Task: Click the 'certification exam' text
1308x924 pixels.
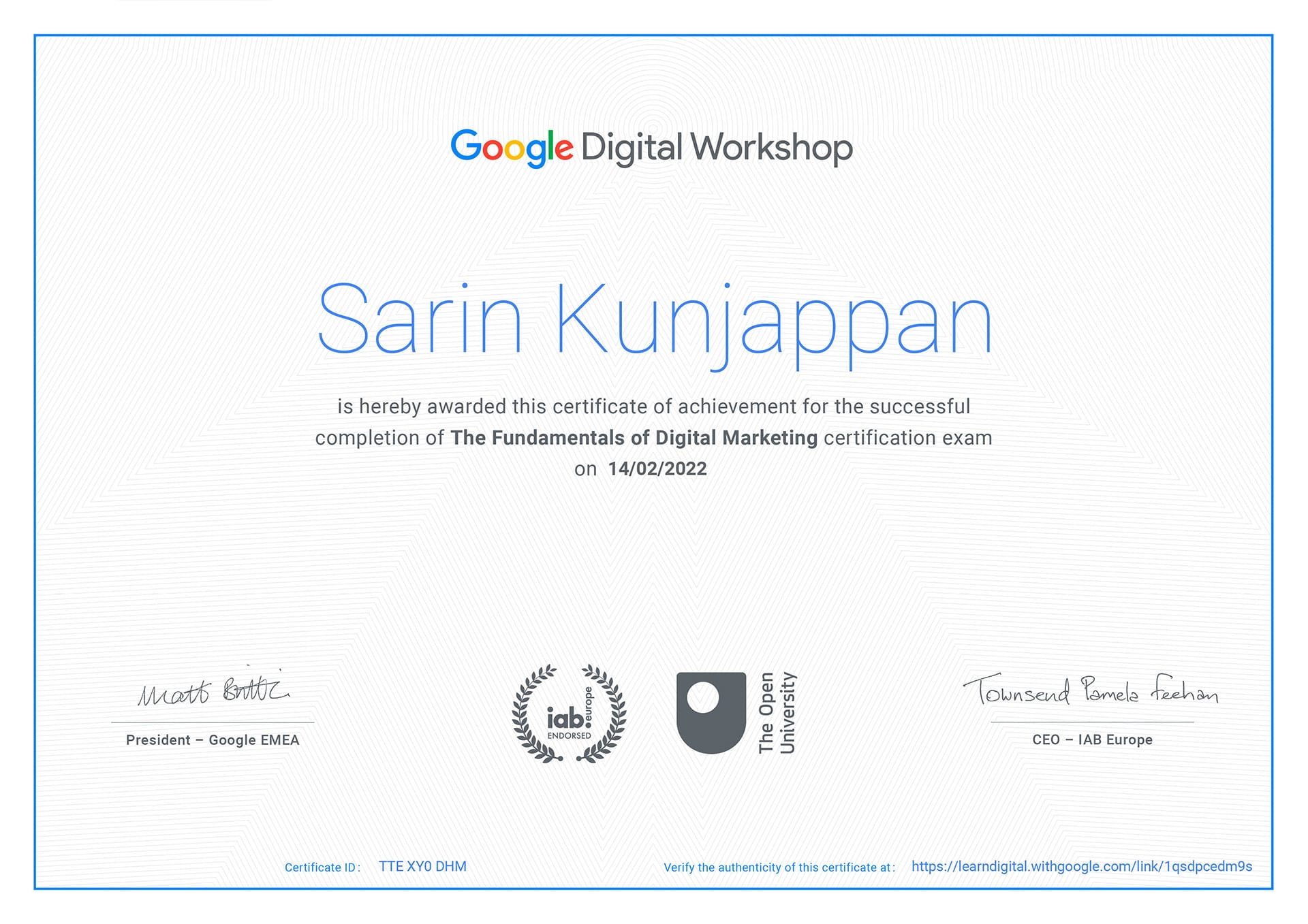Action: [907, 437]
